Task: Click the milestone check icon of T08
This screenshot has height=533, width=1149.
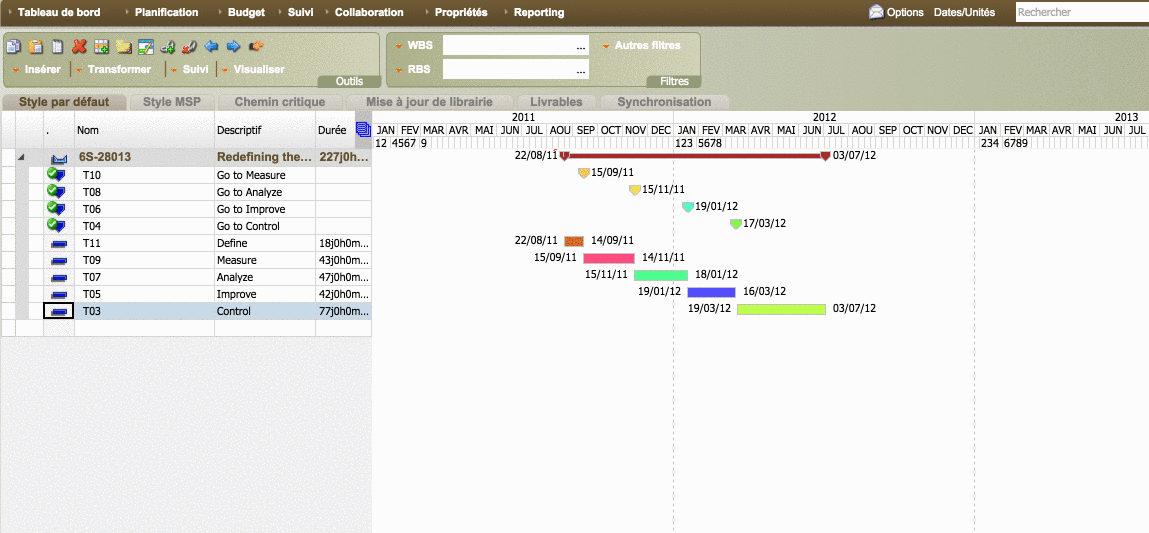Action: click(56, 191)
